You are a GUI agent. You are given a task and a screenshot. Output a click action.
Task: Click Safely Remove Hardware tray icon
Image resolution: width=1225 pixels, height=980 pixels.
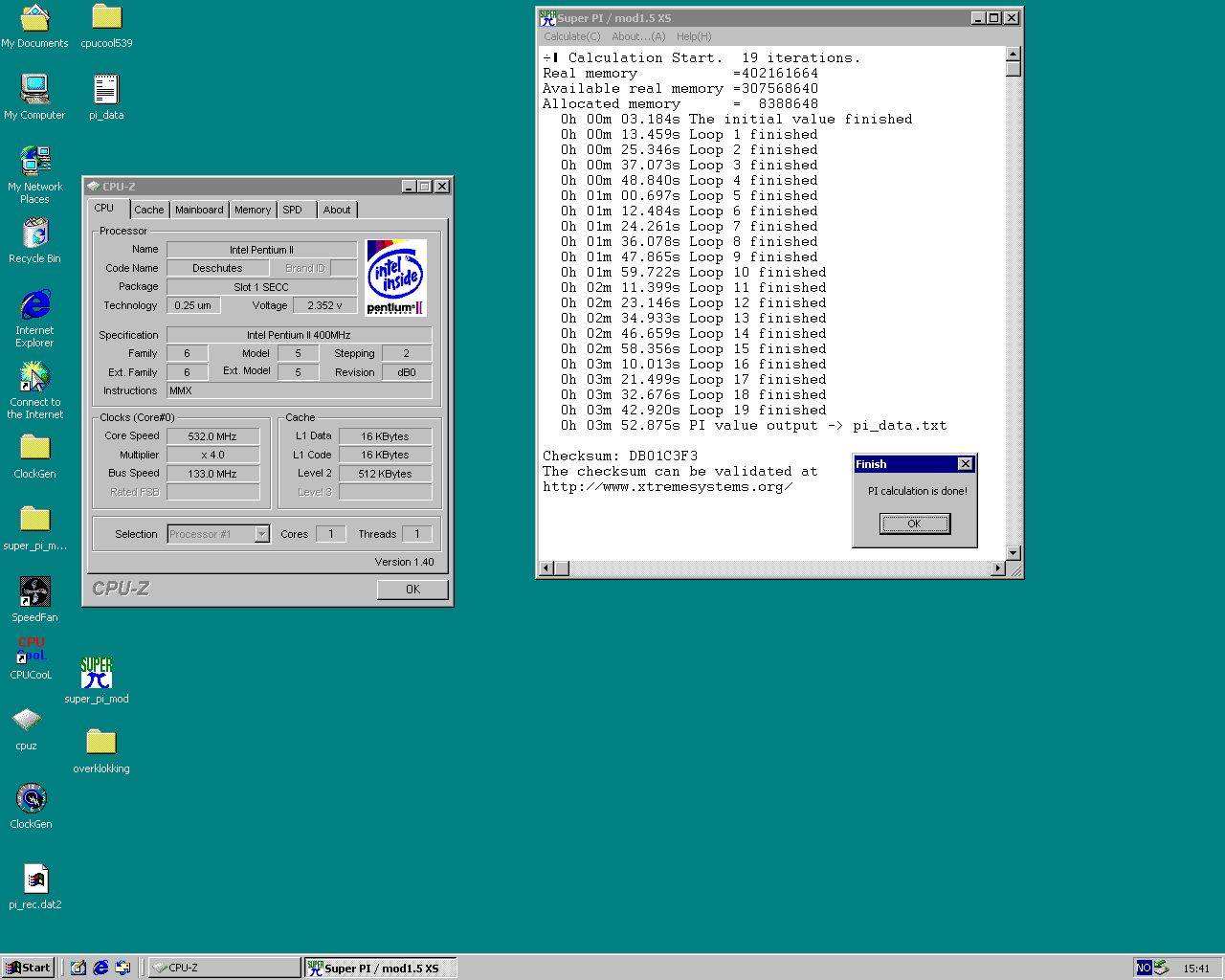1162,968
